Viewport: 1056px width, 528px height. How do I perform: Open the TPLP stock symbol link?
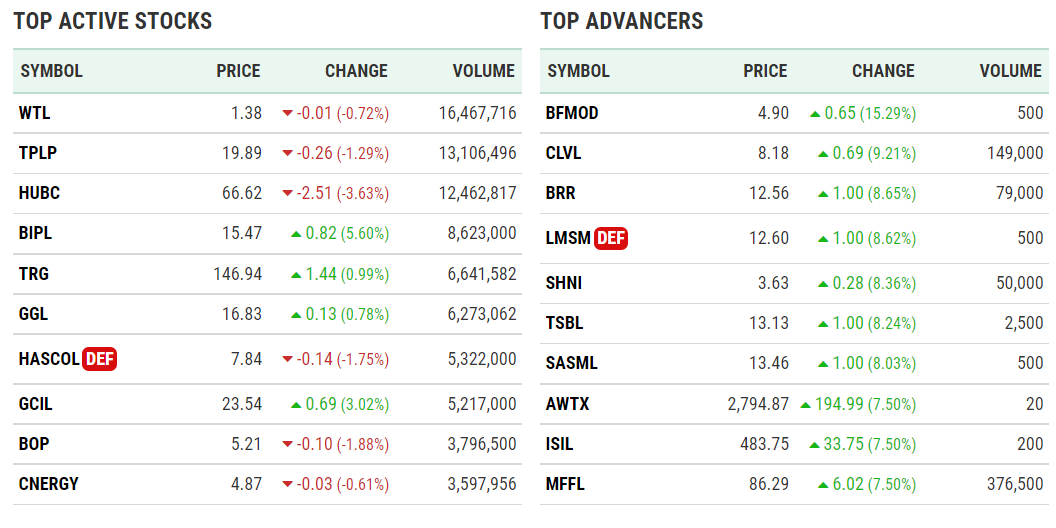(37, 154)
